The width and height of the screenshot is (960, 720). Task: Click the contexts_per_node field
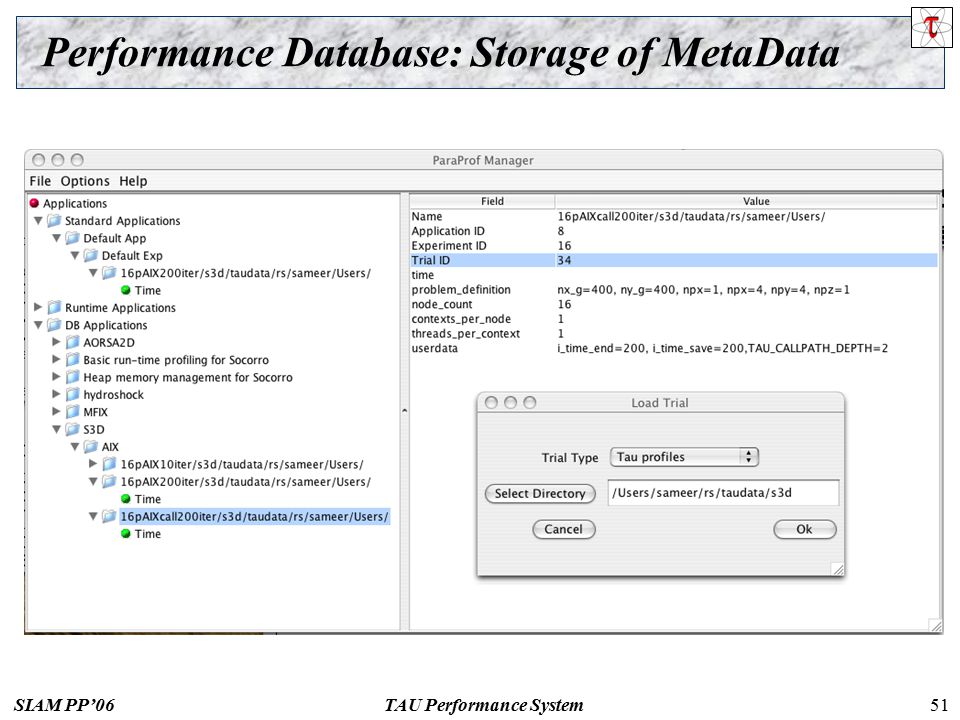click(x=461, y=319)
